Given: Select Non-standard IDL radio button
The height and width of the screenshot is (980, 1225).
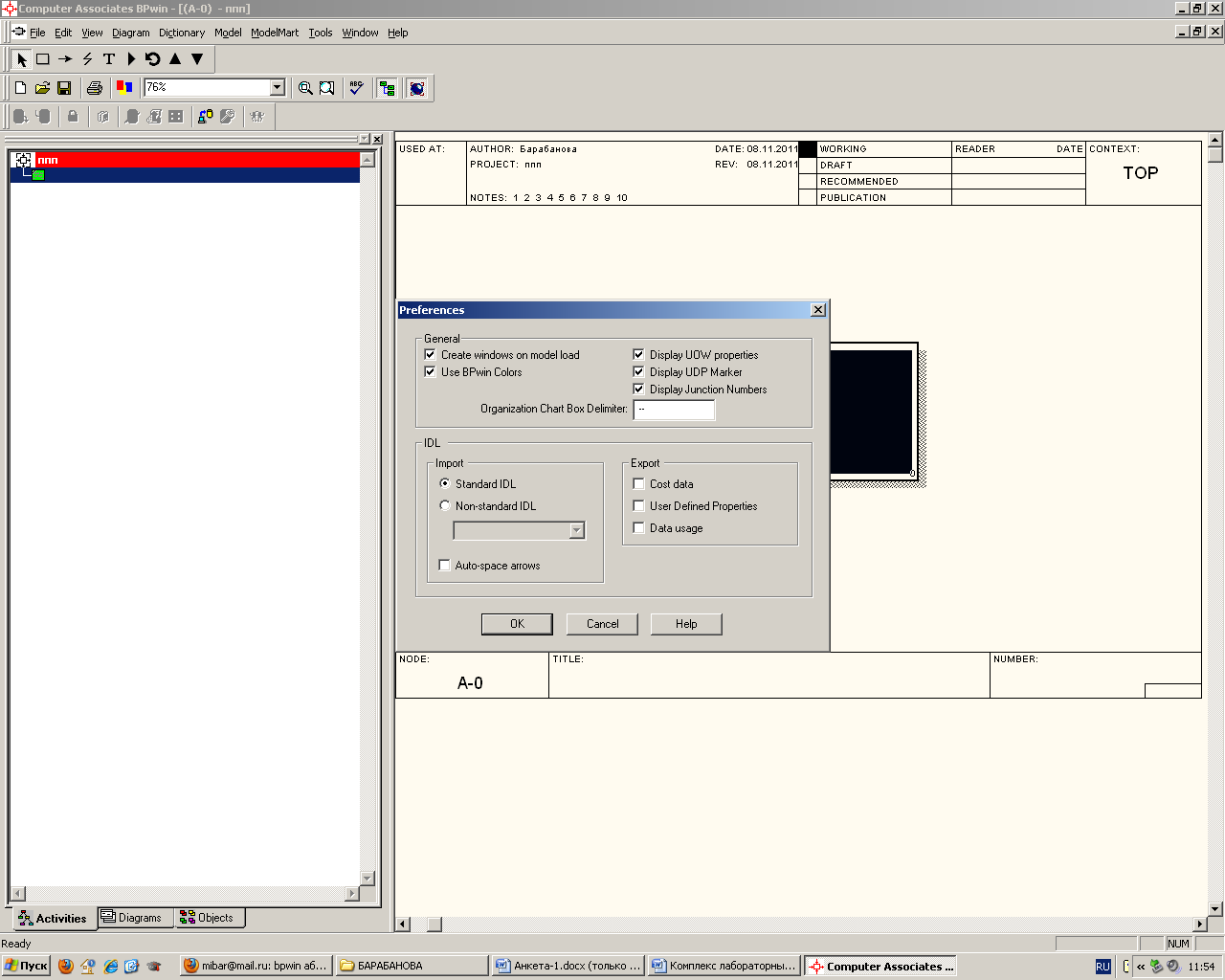Looking at the screenshot, I should pos(444,505).
